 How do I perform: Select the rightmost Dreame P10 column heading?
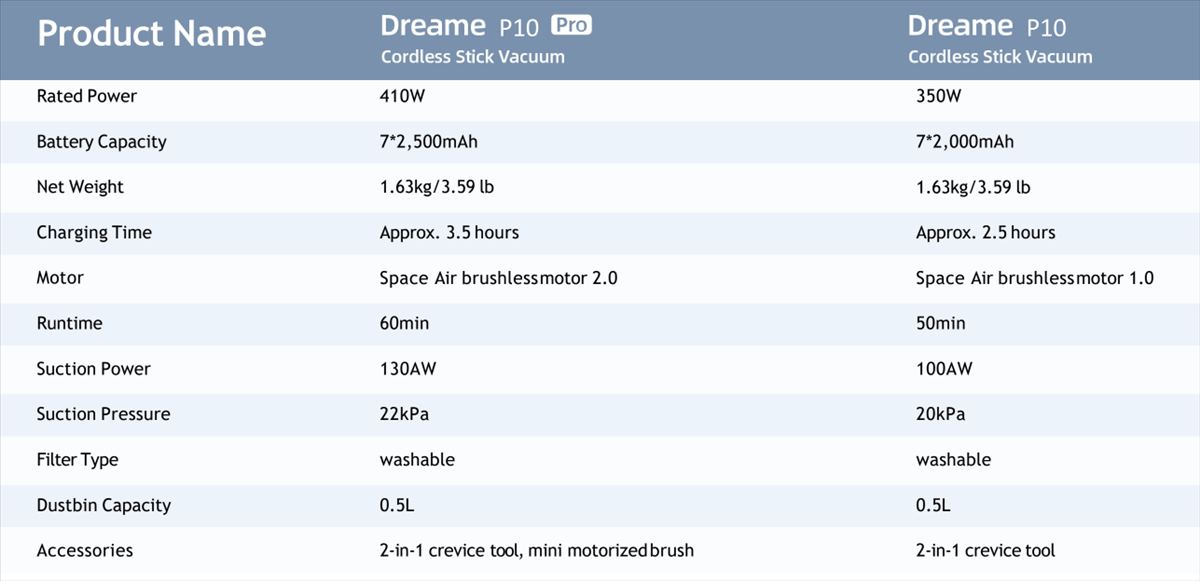point(986,26)
